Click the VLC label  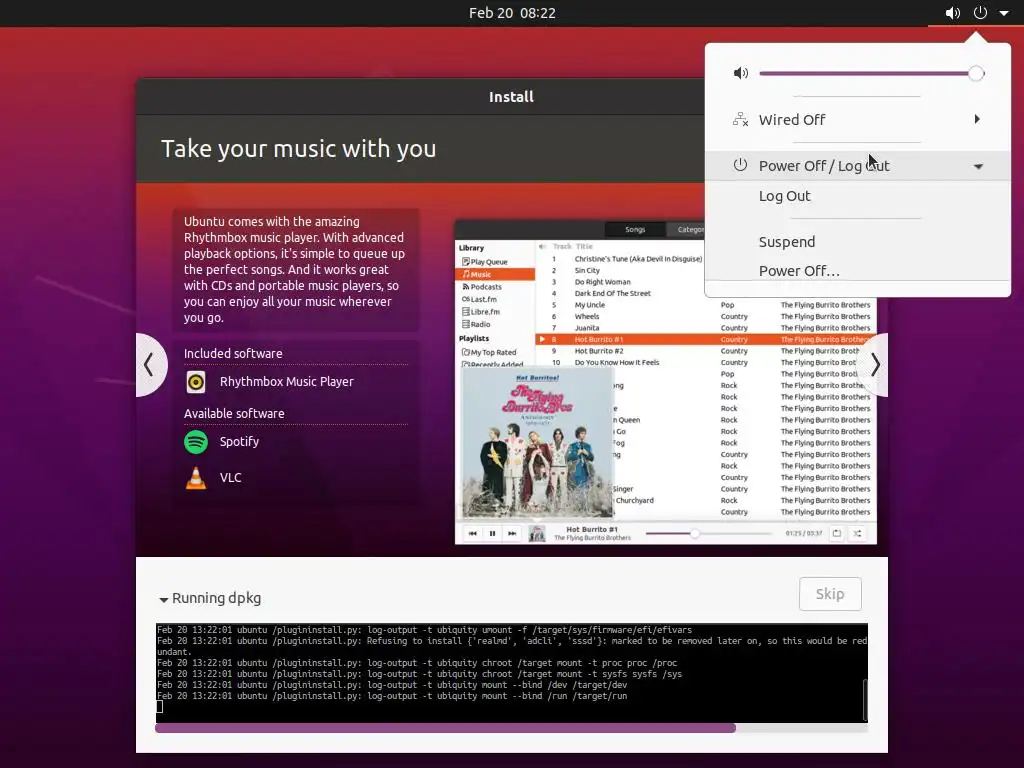[231, 477]
